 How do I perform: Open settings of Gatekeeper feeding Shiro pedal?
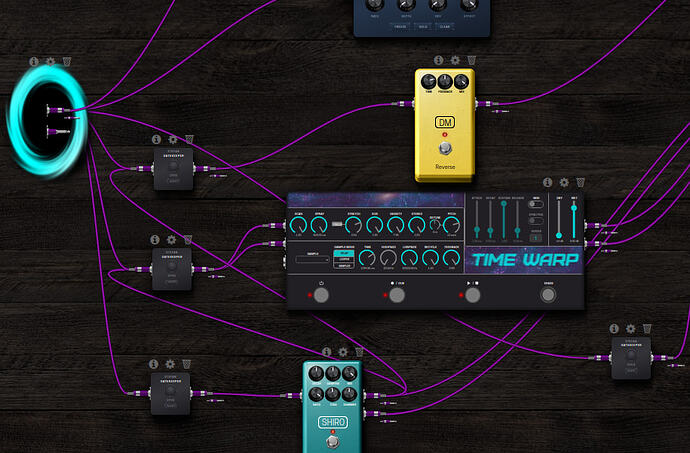pyautogui.click(x=170, y=364)
